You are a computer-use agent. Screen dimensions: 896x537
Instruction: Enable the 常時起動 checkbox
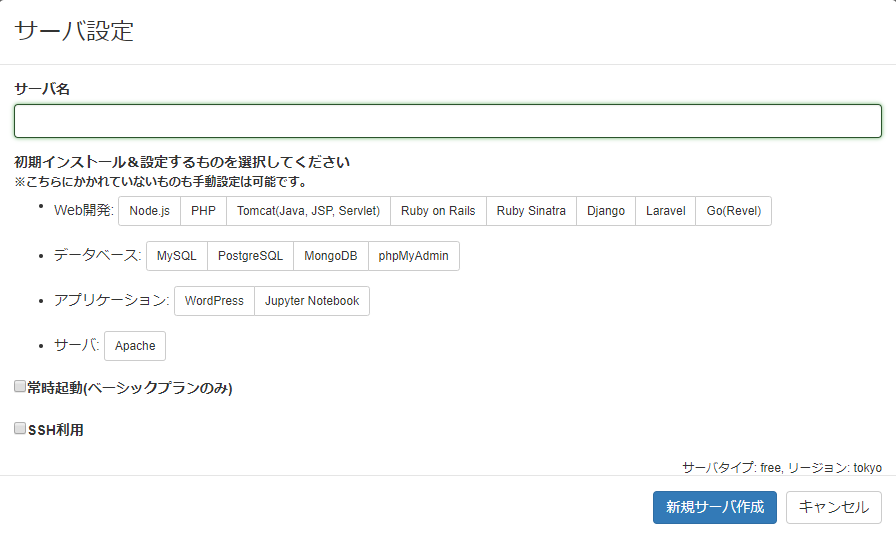20,387
